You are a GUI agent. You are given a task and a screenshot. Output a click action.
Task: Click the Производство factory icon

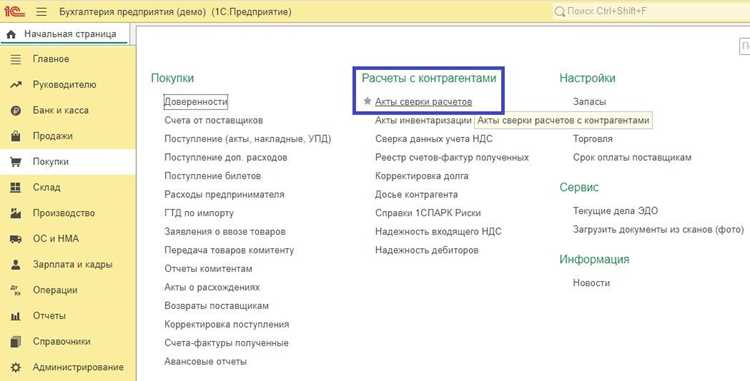click(x=16, y=213)
